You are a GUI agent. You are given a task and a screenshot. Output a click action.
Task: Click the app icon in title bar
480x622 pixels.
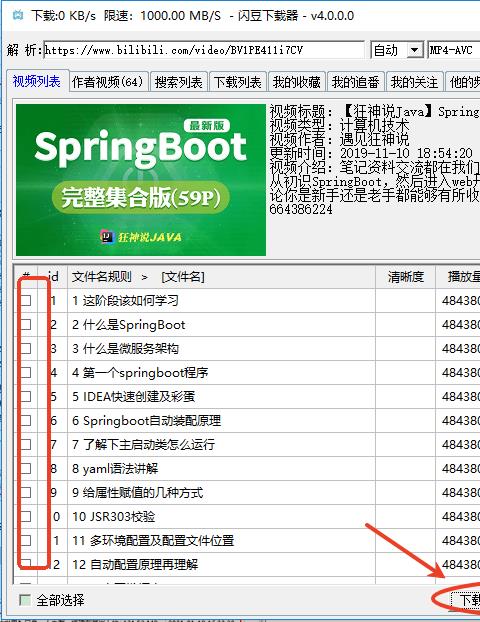tap(17, 15)
